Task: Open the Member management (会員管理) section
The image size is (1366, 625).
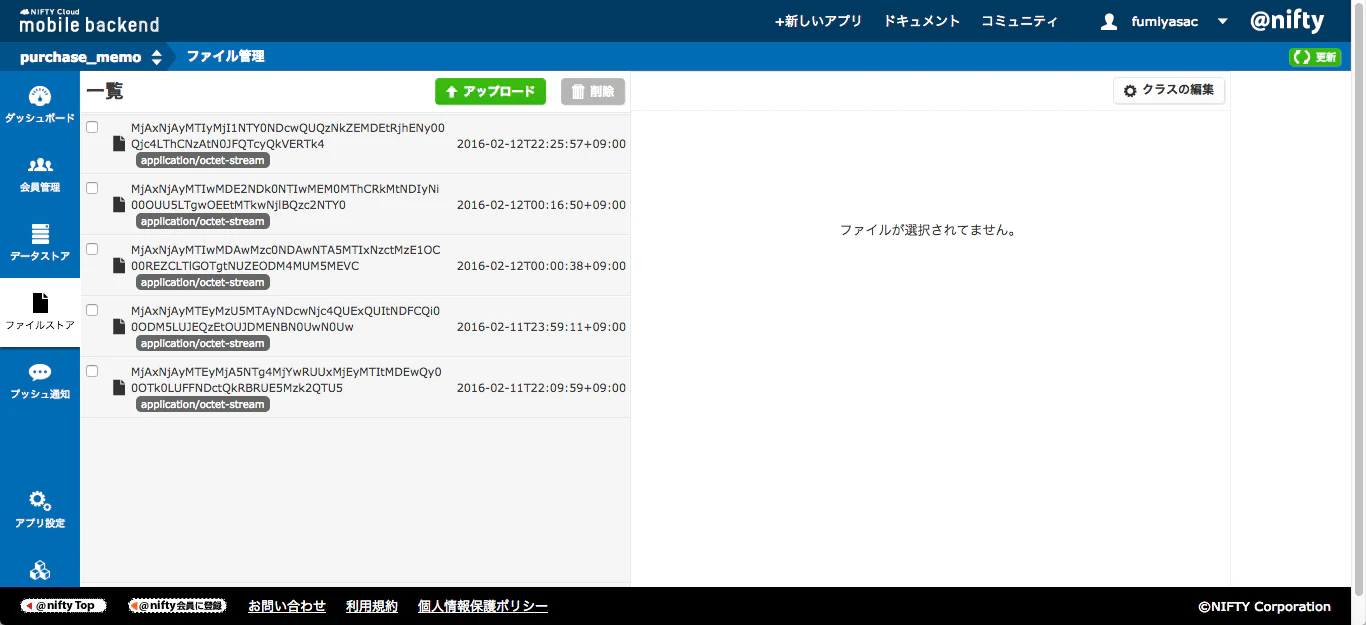Action: click(x=40, y=174)
